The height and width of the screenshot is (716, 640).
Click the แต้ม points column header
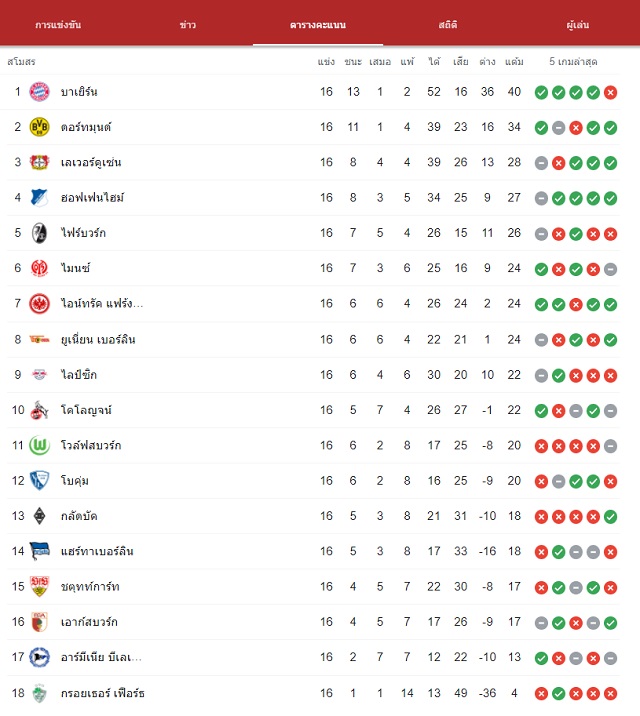tap(514, 62)
